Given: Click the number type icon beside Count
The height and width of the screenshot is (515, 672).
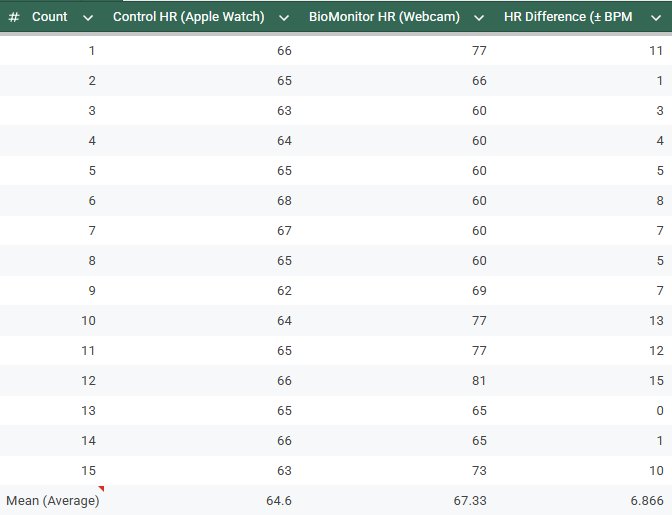Looking at the screenshot, I should 14,17.
